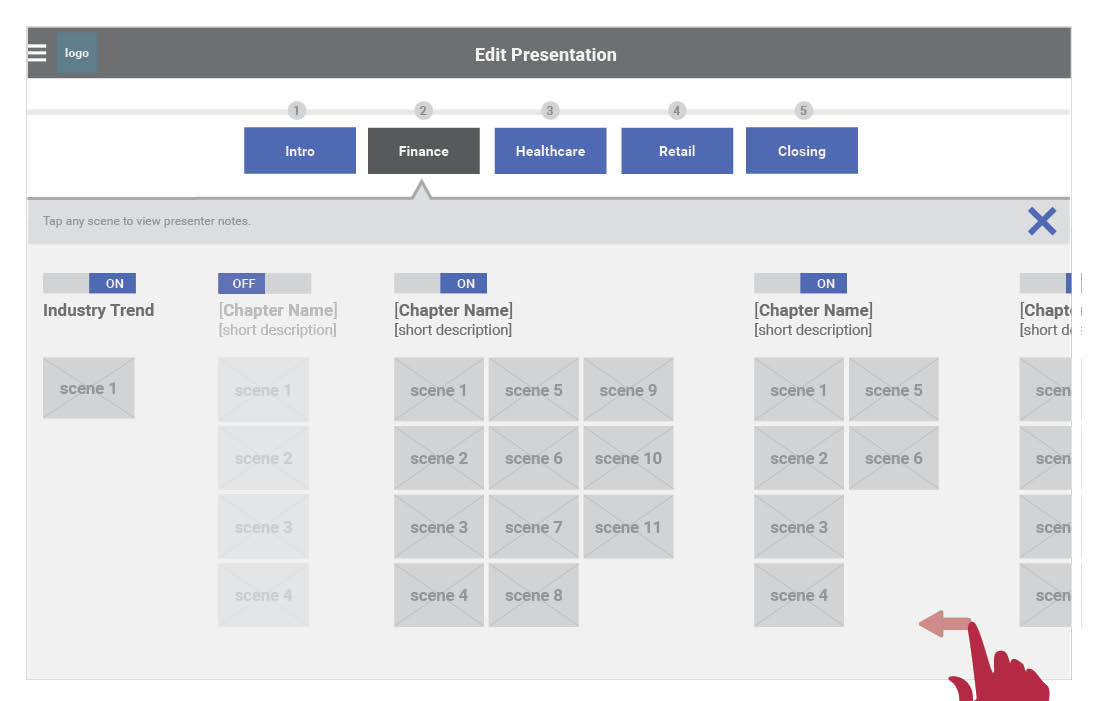Select step marker number 3
Screen dimensions: 1100x701
(x=549, y=110)
